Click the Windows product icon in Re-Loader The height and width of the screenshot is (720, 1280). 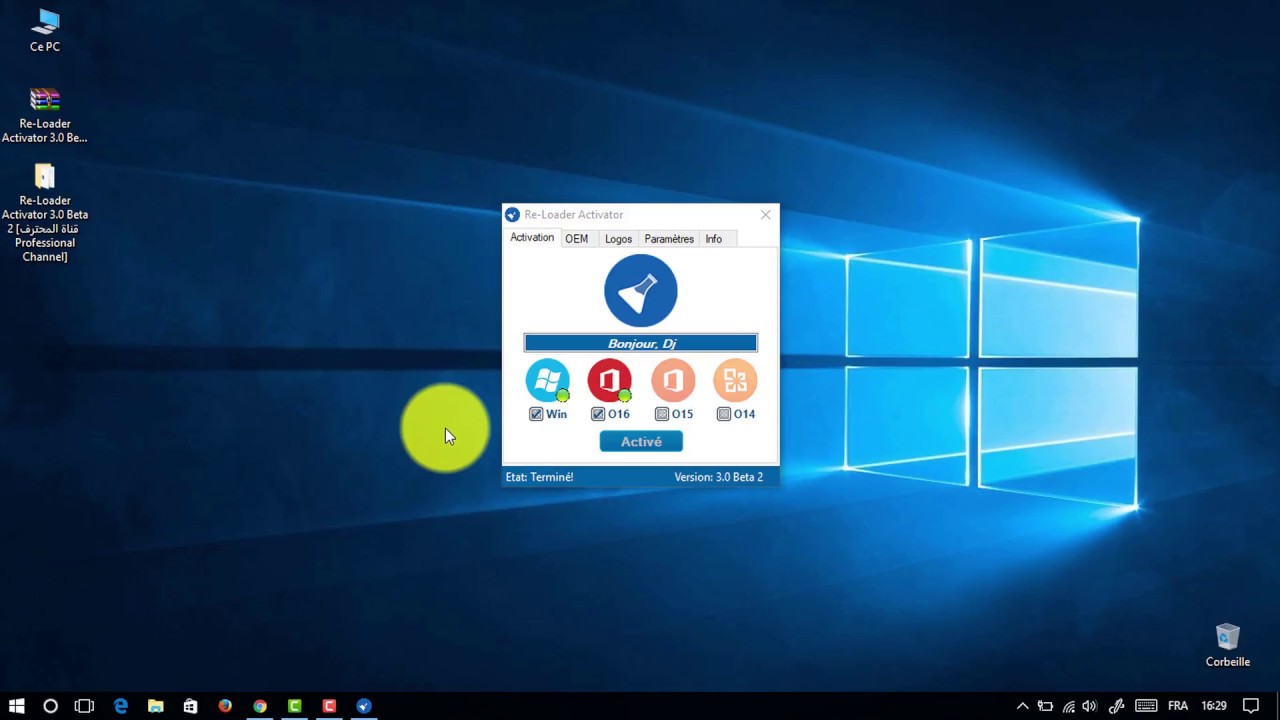(x=547, y=381)
